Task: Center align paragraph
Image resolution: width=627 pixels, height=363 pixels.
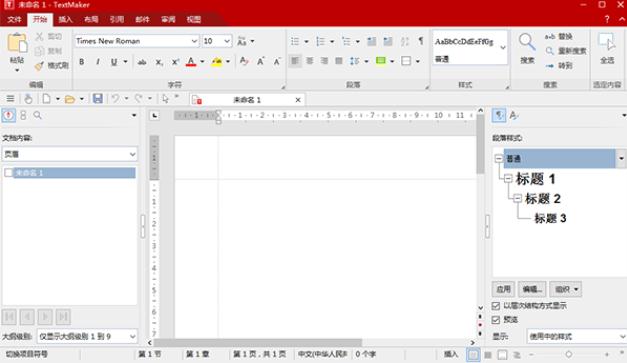Action: click(310, 61)
